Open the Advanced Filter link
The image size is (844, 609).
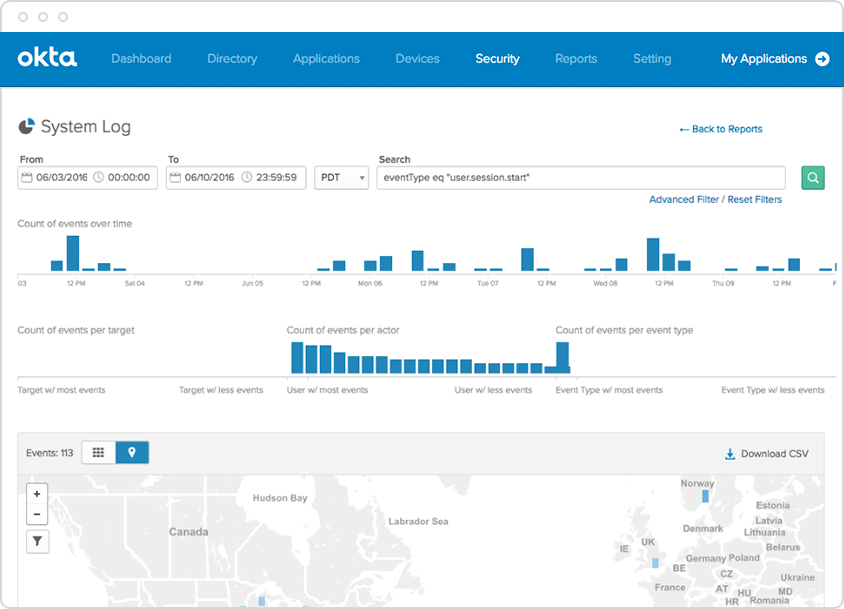[x=684, y=200]
